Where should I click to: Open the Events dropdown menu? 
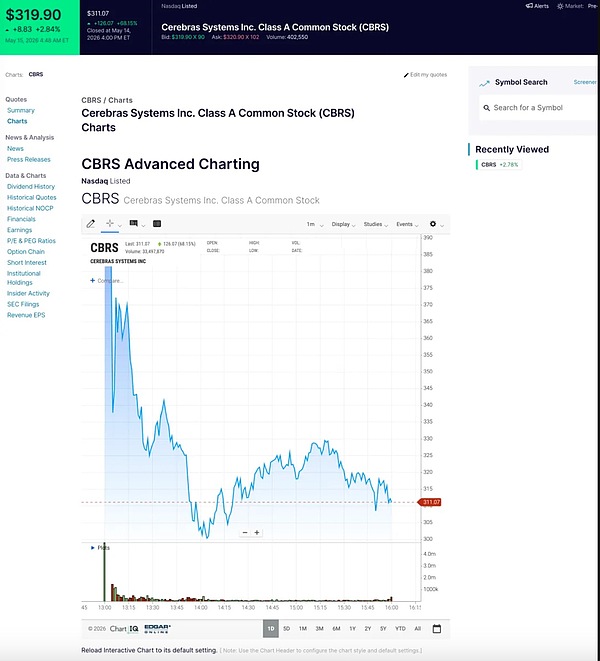407,224
